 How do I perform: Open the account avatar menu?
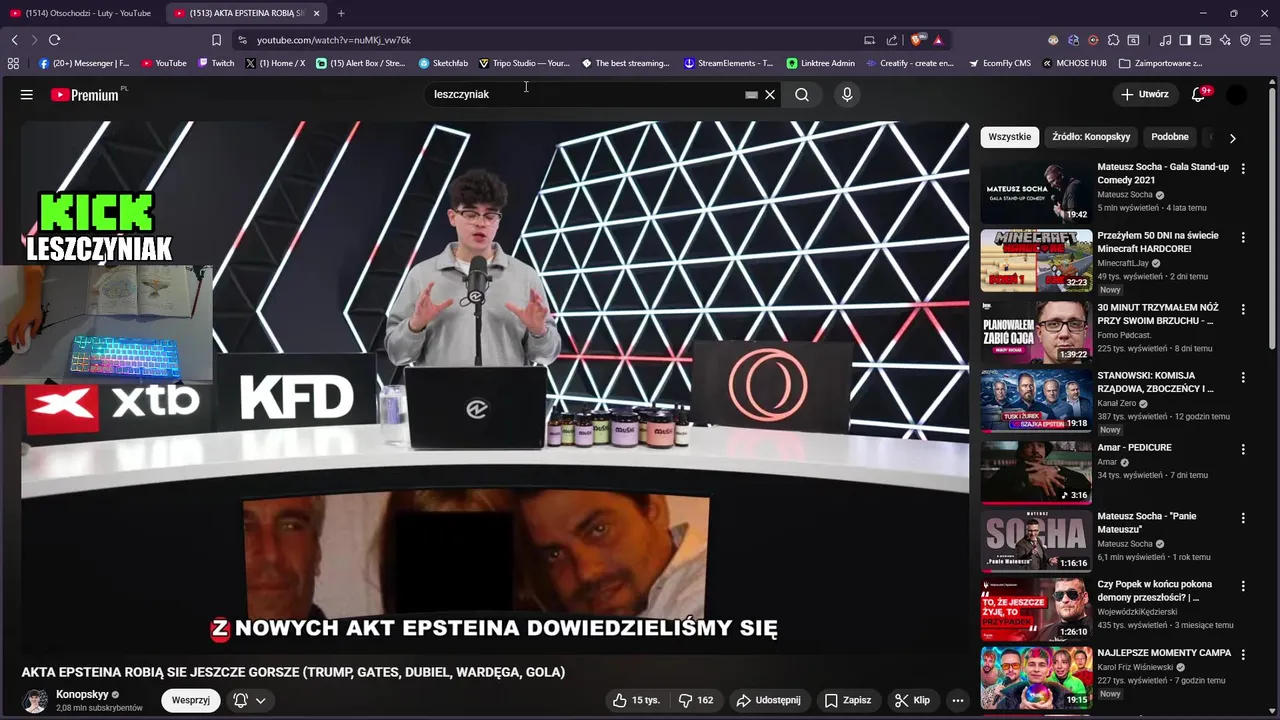(1237, 94)
